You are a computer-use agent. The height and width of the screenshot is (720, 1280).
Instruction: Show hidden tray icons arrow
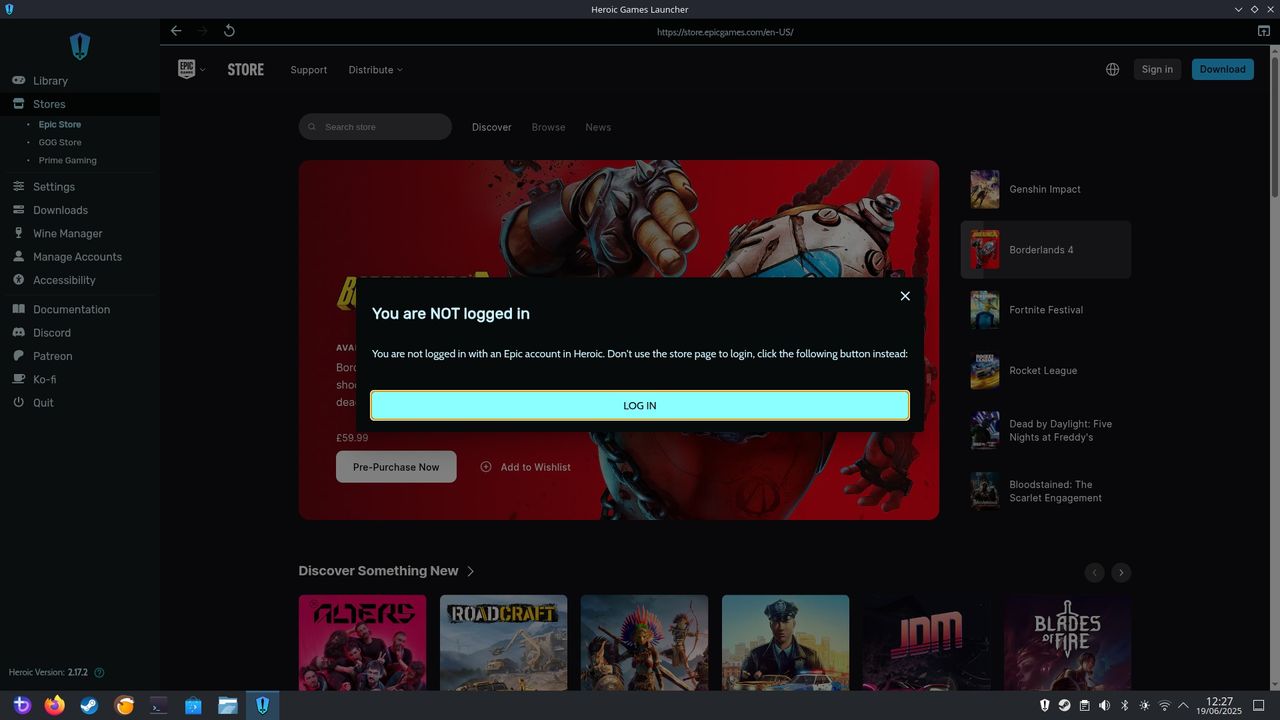pyautogui.click(x=1184, y=706)
